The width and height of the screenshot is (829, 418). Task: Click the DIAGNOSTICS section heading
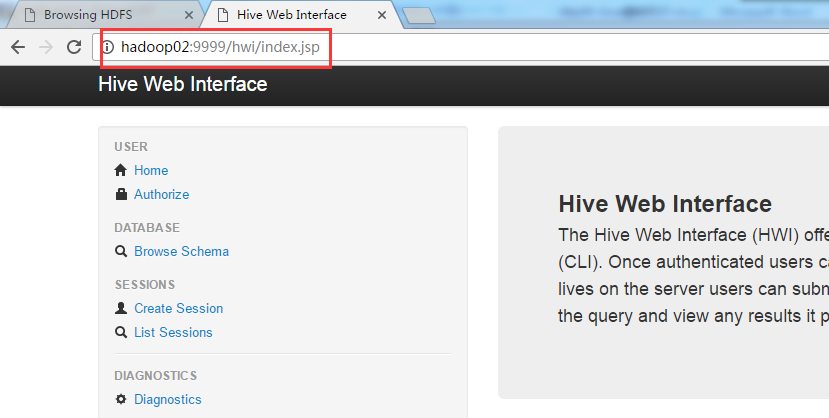tap(155, 376)
